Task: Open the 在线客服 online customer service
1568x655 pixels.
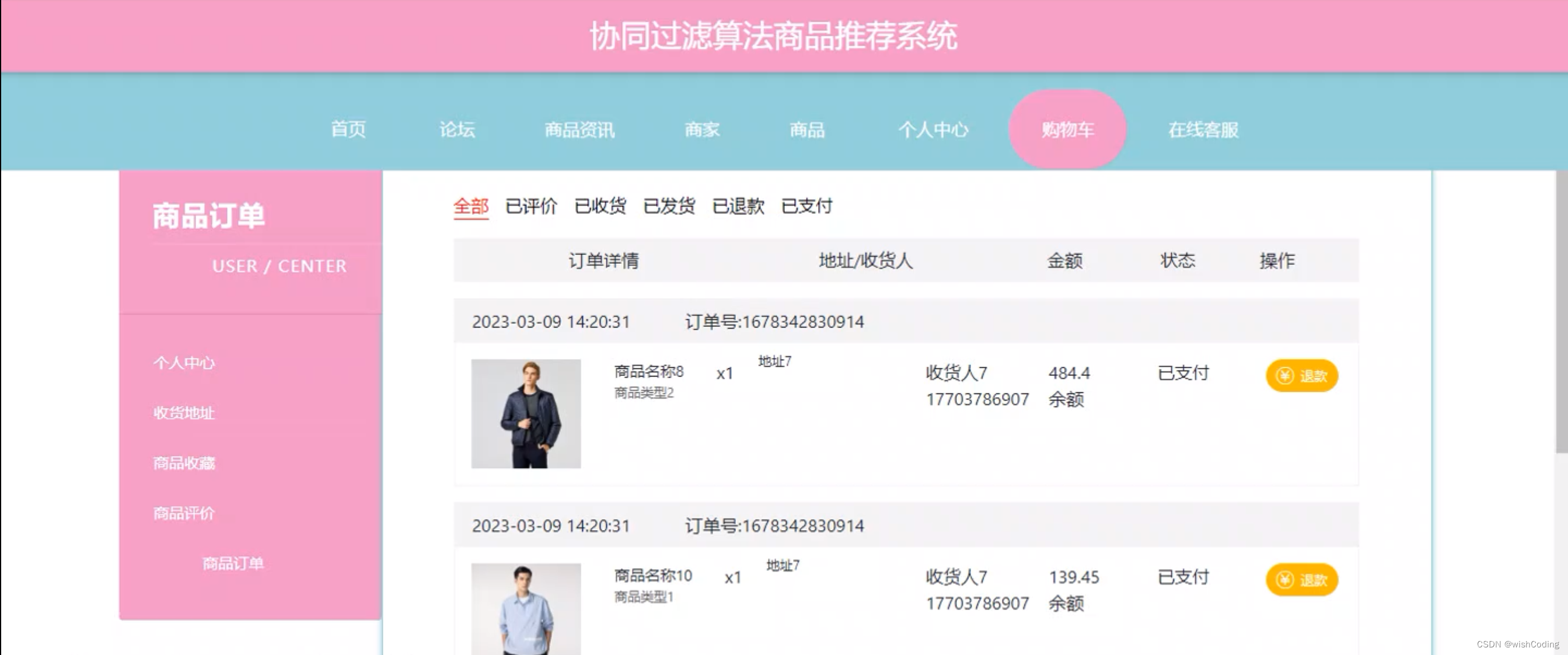Action: (x=1203, y=129)
